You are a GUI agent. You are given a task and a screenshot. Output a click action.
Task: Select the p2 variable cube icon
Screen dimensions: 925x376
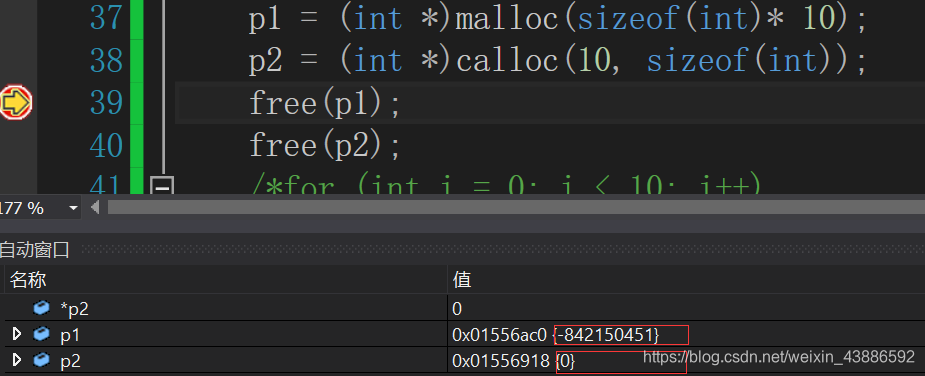click(x=41, y=360)
